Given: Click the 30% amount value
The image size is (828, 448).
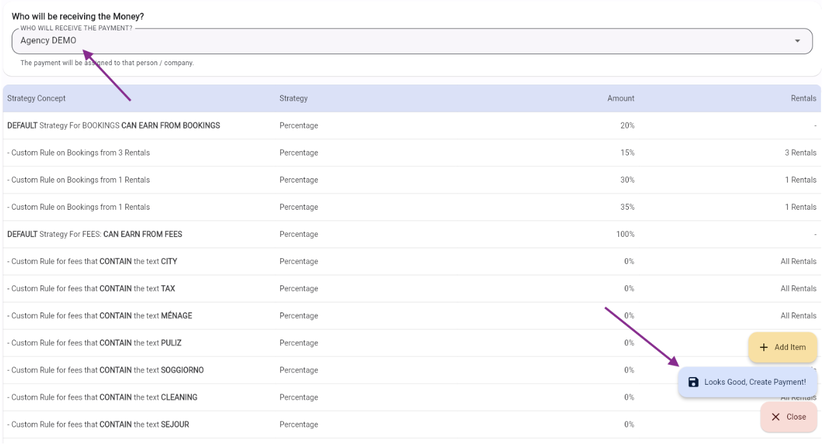Looking at the screenshot, I should pos(627,180).
